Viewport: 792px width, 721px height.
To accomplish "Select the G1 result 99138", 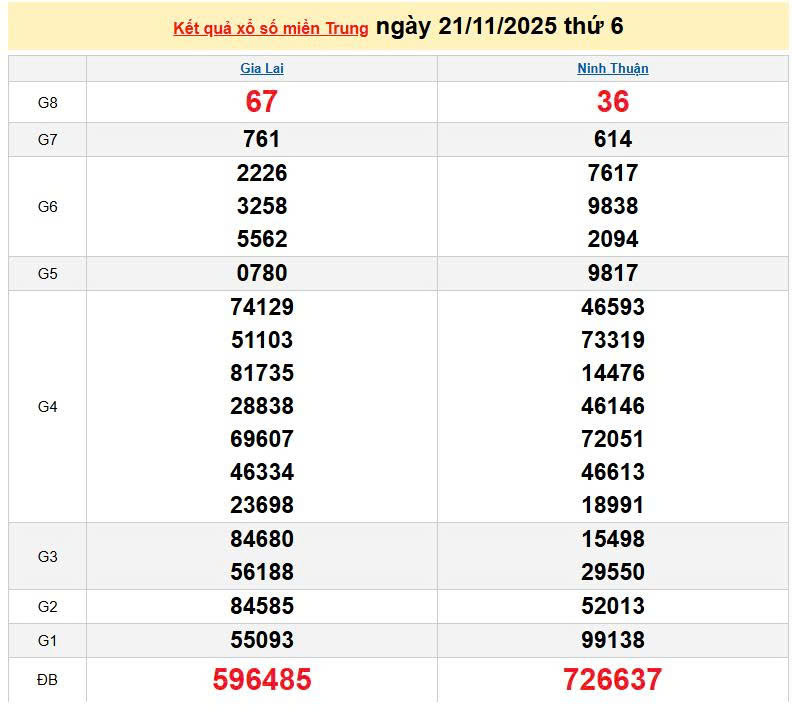I will (x=612, y=640).
